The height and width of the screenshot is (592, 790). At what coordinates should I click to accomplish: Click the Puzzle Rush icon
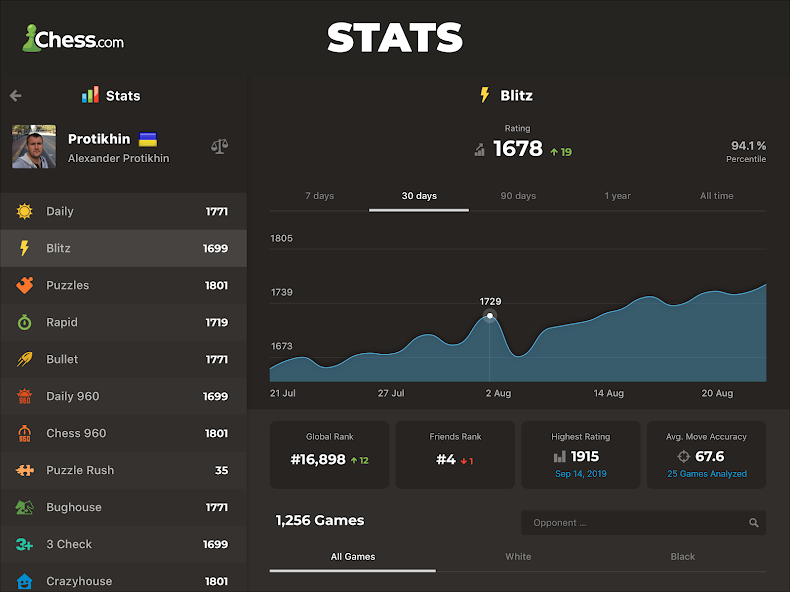pos(24,470)
